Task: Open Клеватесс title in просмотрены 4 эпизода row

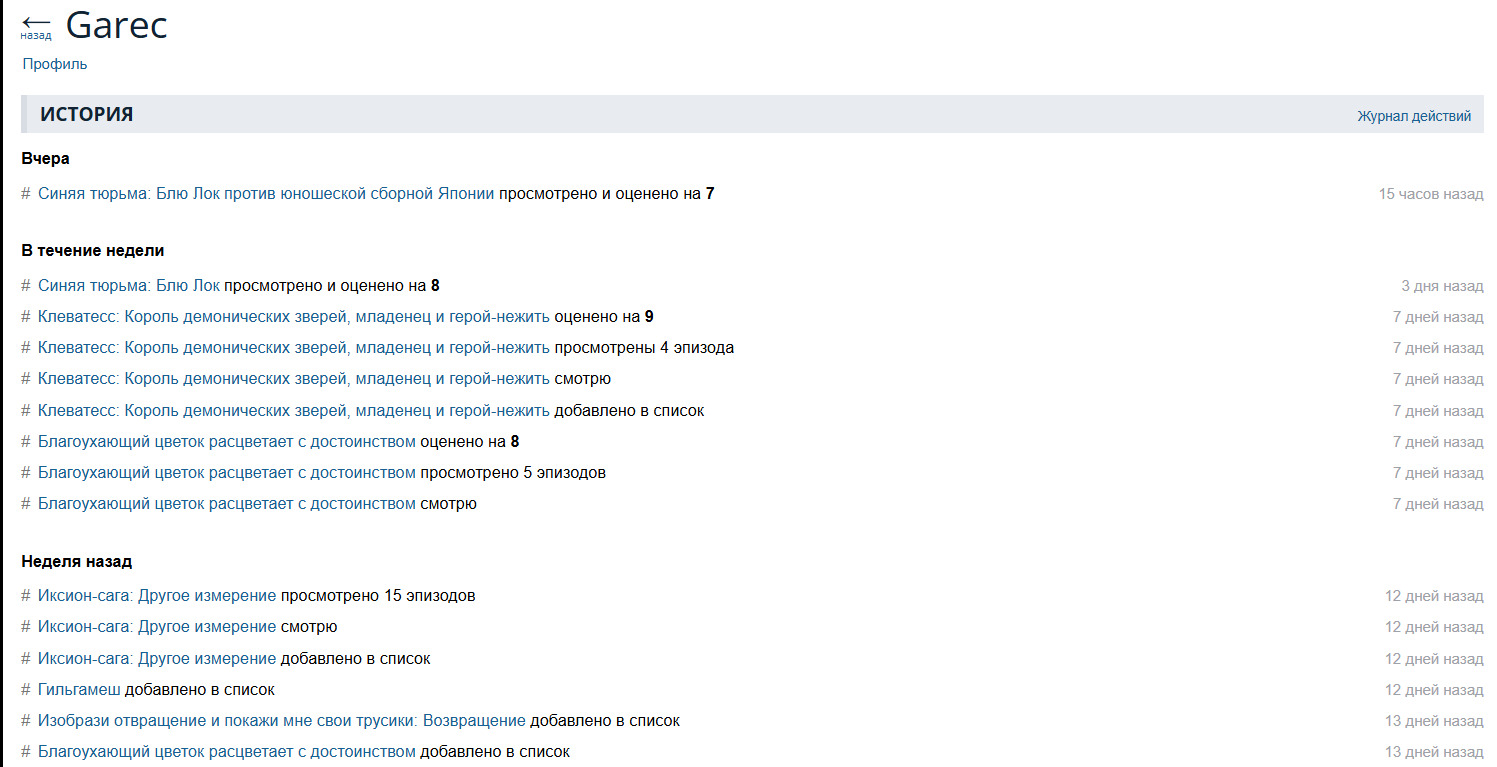Action: [x=293, y=348]
